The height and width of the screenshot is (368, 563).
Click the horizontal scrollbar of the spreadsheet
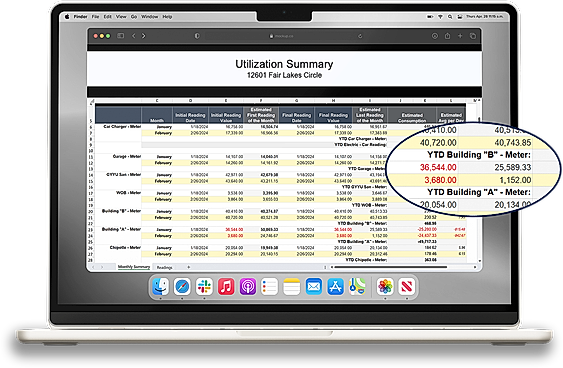(391, 267)
